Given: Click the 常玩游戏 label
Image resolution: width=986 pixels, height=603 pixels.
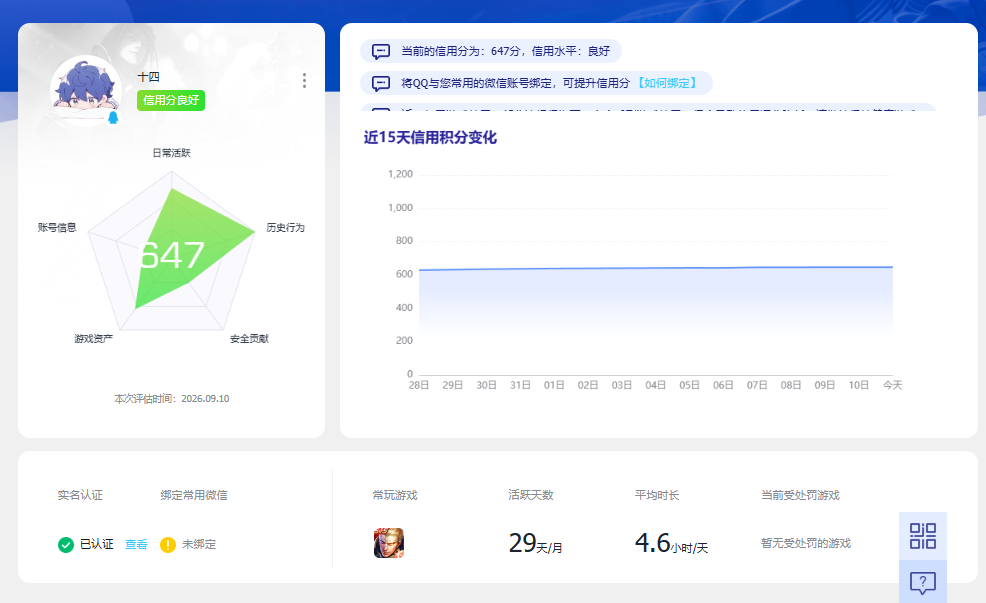Looking at the screenshot, I should [x=395, y=495].
